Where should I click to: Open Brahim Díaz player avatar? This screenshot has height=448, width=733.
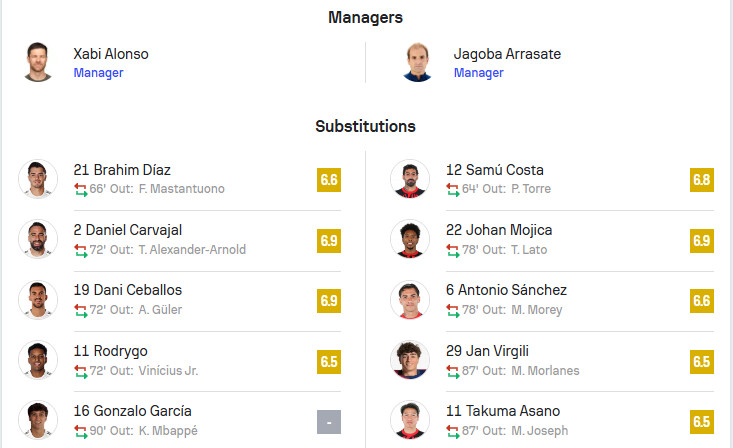(38, 179)
